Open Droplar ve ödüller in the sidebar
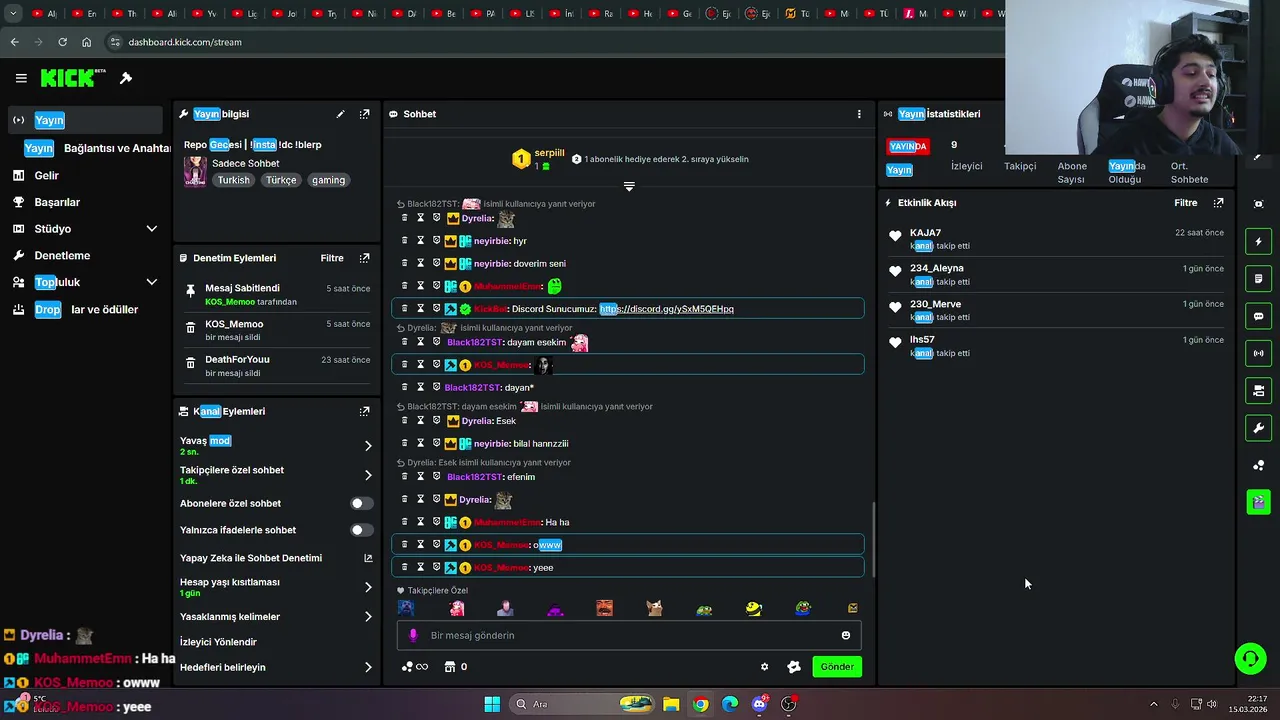Screen dimensions: 1280x720 [86, 310]
